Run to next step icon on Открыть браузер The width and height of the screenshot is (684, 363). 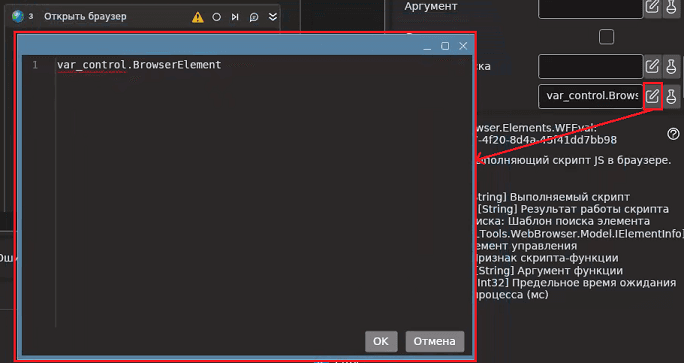pos(235,17)
